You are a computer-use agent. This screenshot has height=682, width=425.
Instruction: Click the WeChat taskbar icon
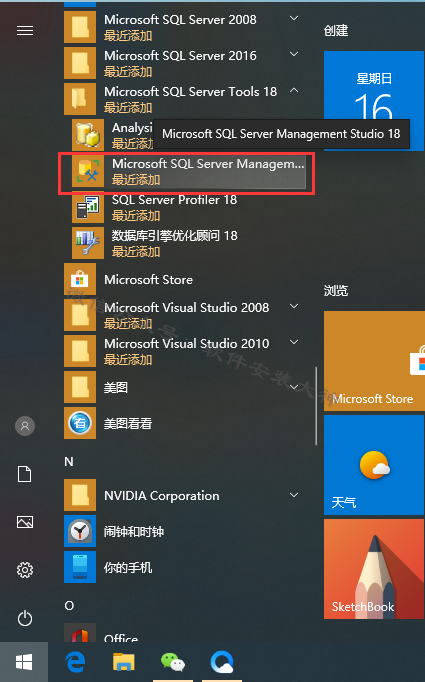pos(173,662)
